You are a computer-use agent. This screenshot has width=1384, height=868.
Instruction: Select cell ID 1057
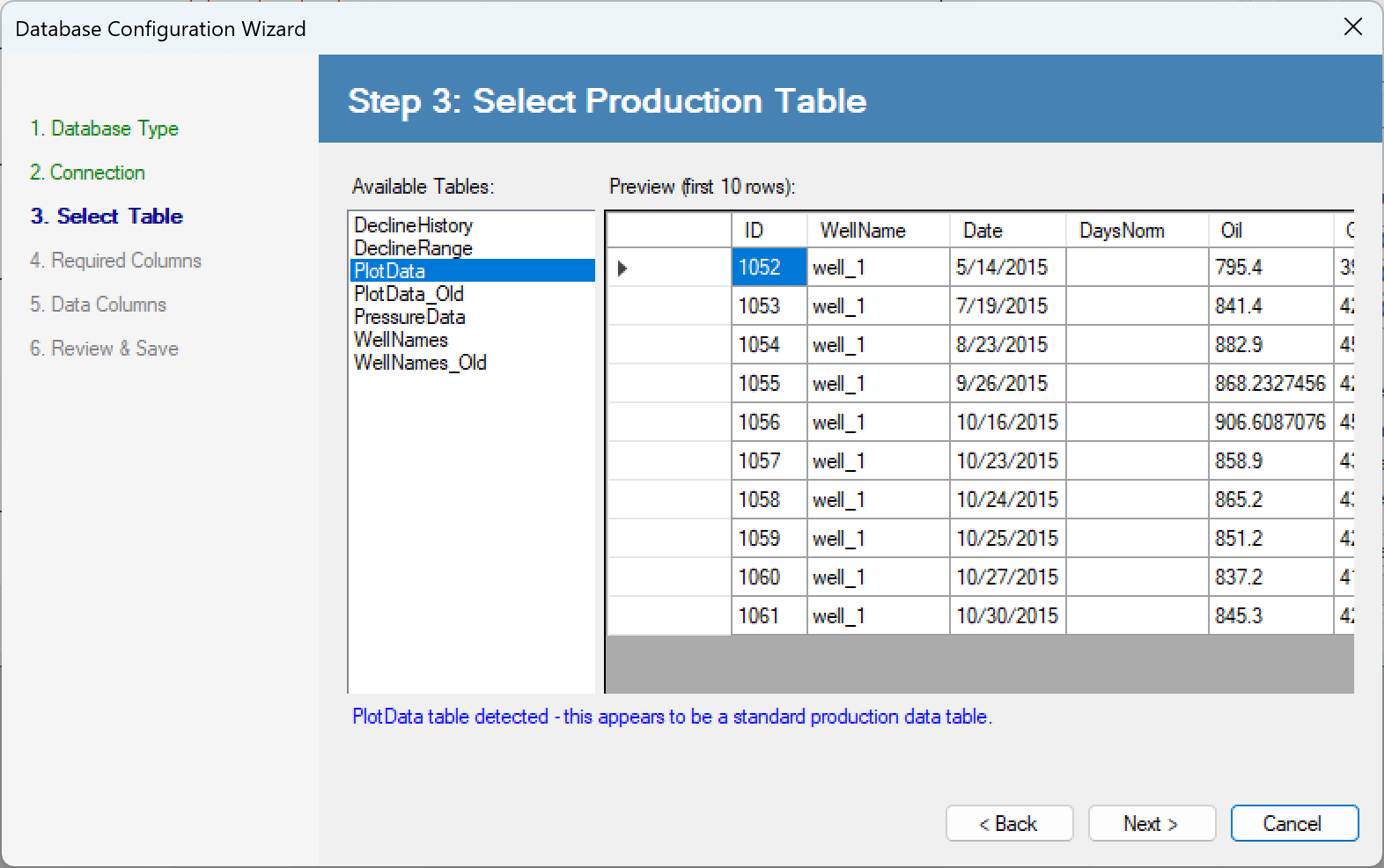[x=769, y=461]
